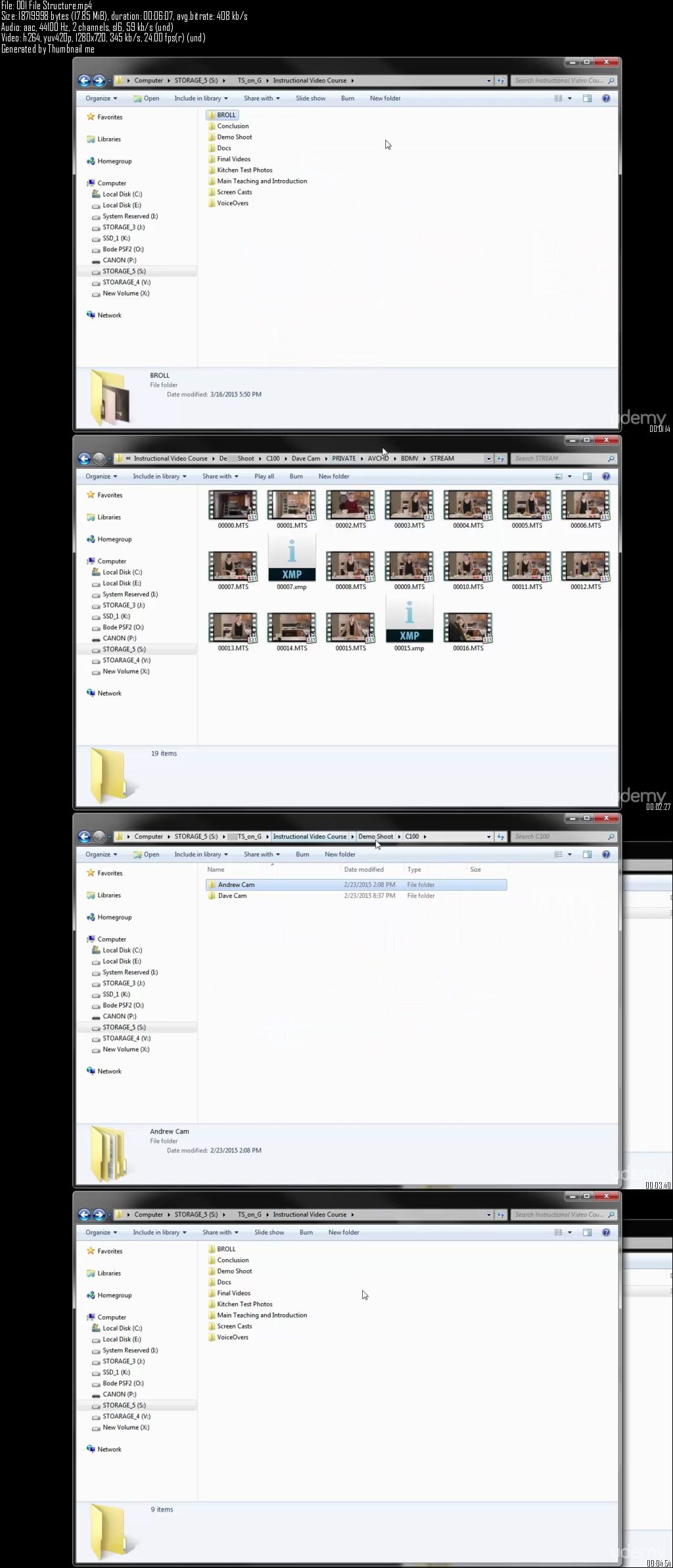This screenshot has height=1568, width=673.
Task: Click the refresh icon in the STREAM window address bar
Action: 501,458
